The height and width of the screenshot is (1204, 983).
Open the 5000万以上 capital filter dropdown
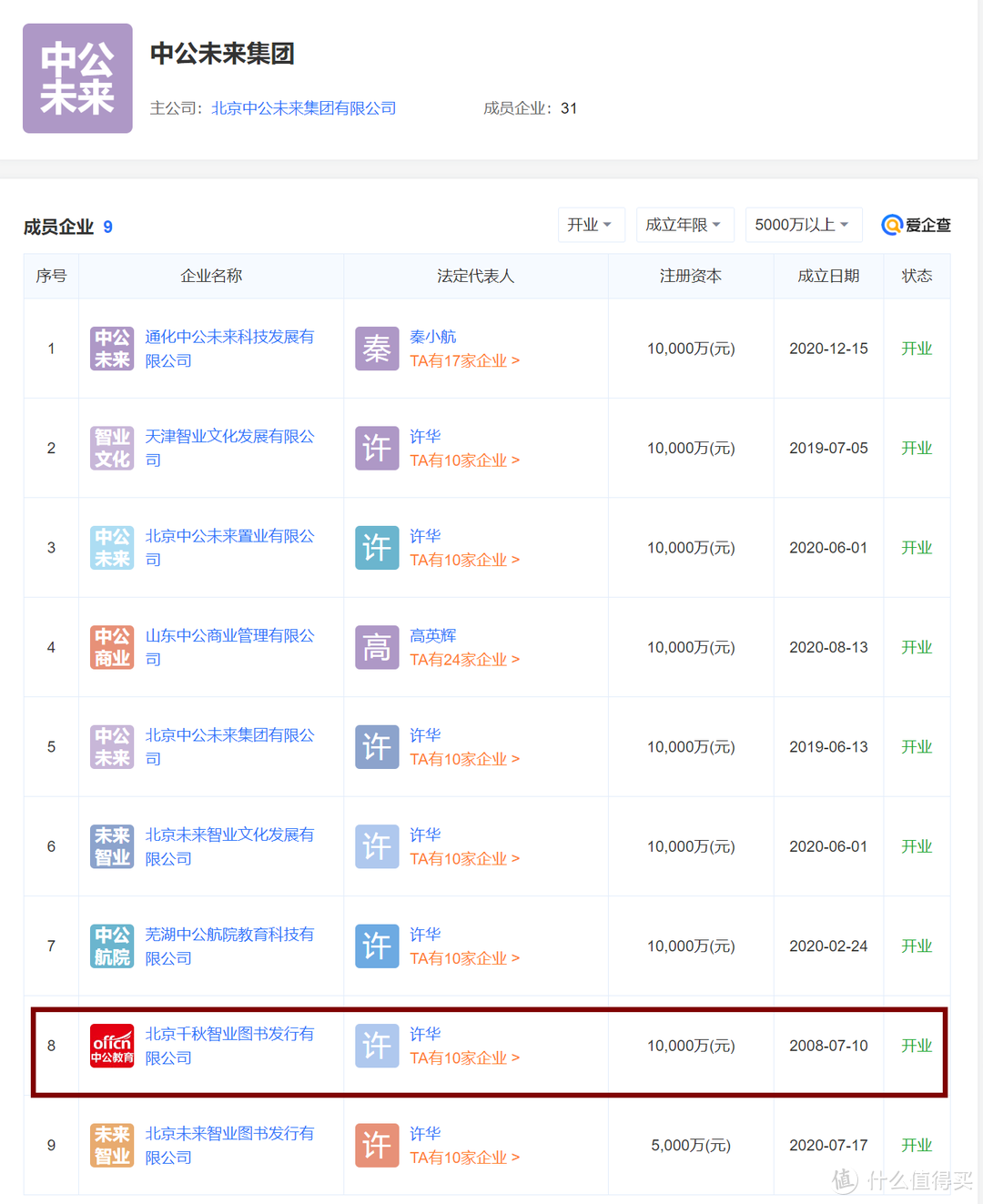coord(803,225)
